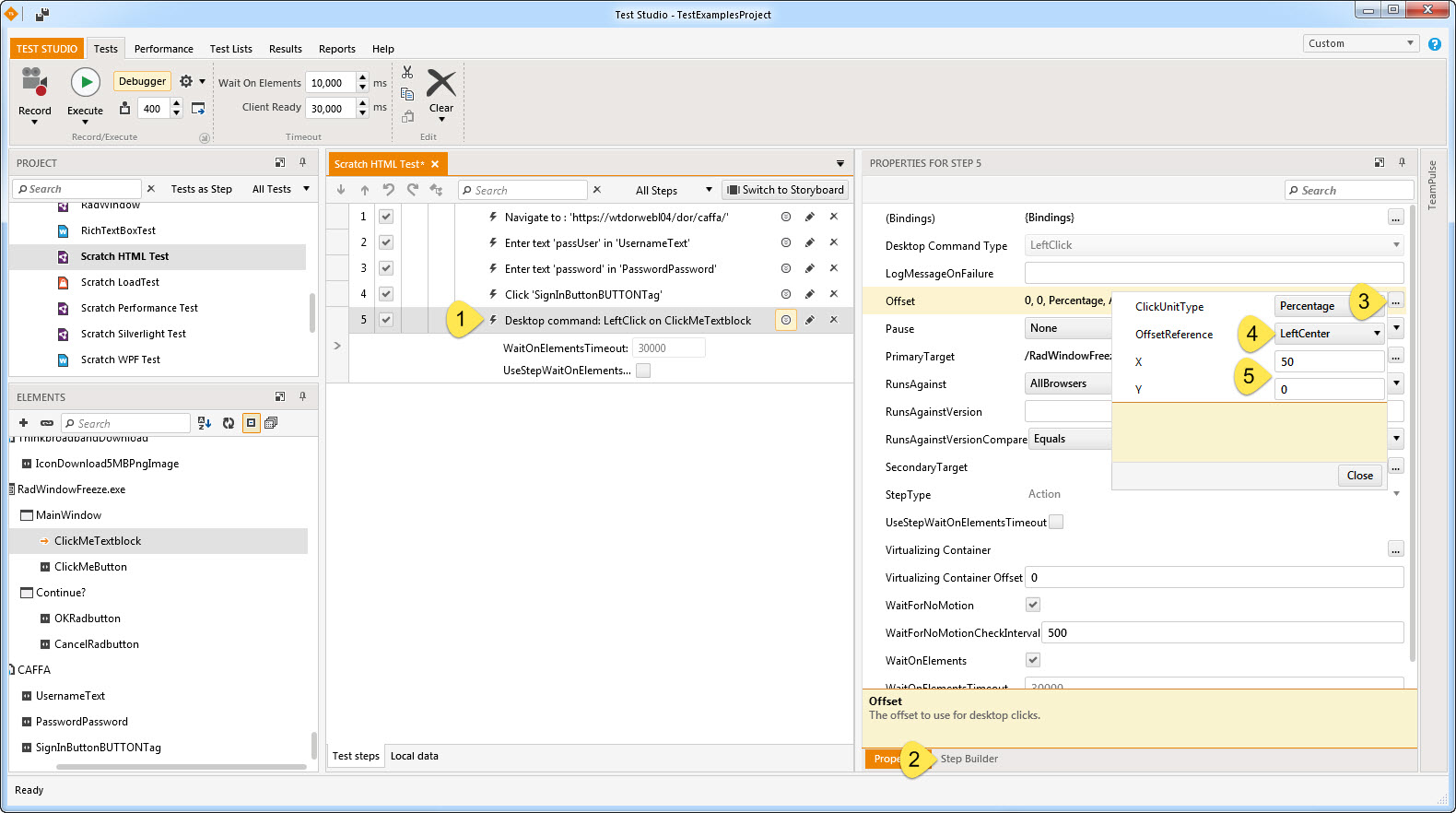Open the OffsetReference LeftCenter dropdown

1330,334
